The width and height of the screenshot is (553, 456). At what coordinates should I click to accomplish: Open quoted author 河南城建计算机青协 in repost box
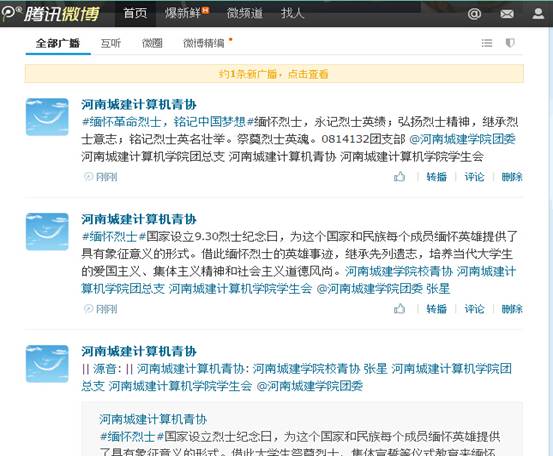(x=153, y=419)
